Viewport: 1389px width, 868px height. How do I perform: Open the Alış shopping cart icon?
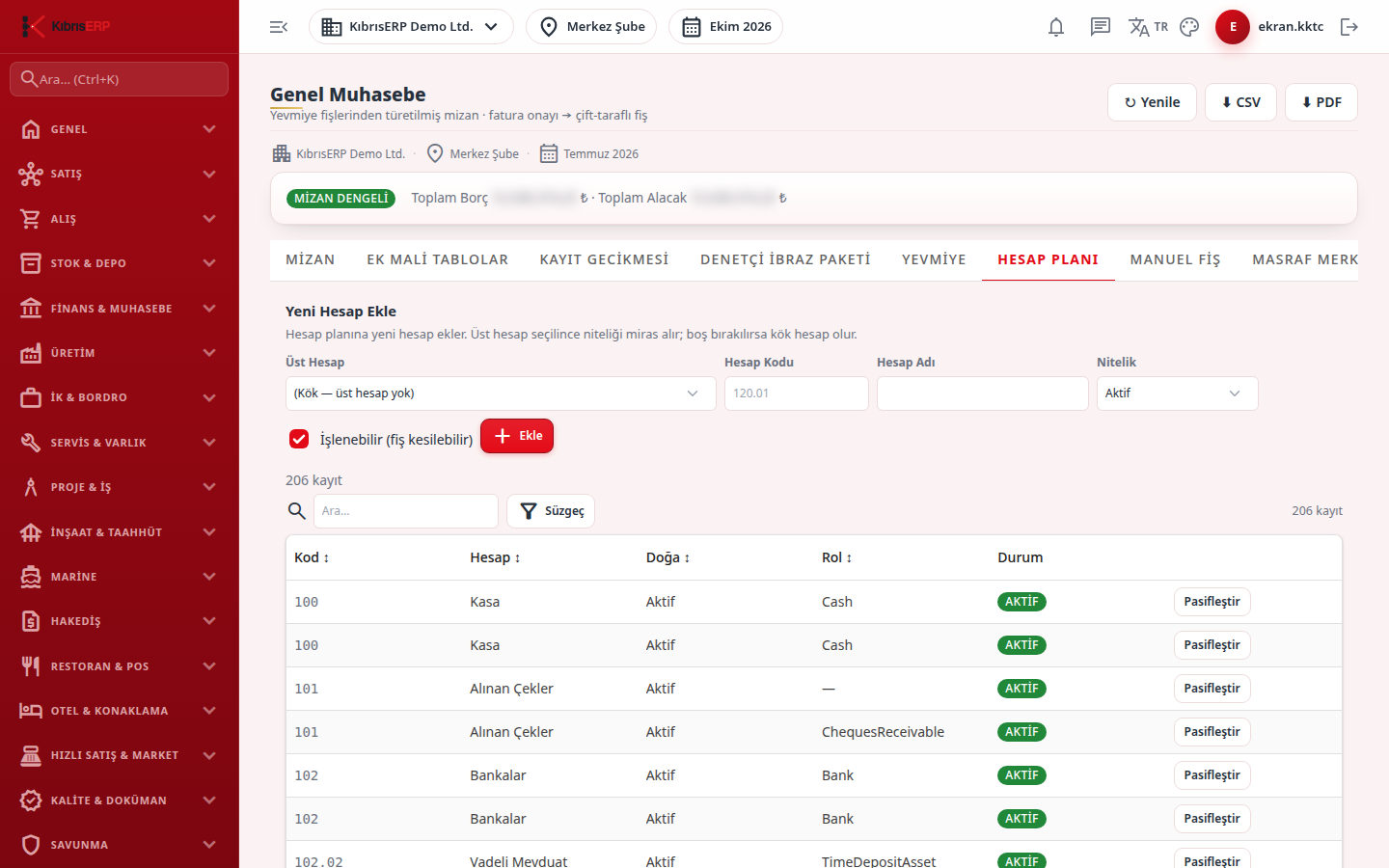coord(31,219)
